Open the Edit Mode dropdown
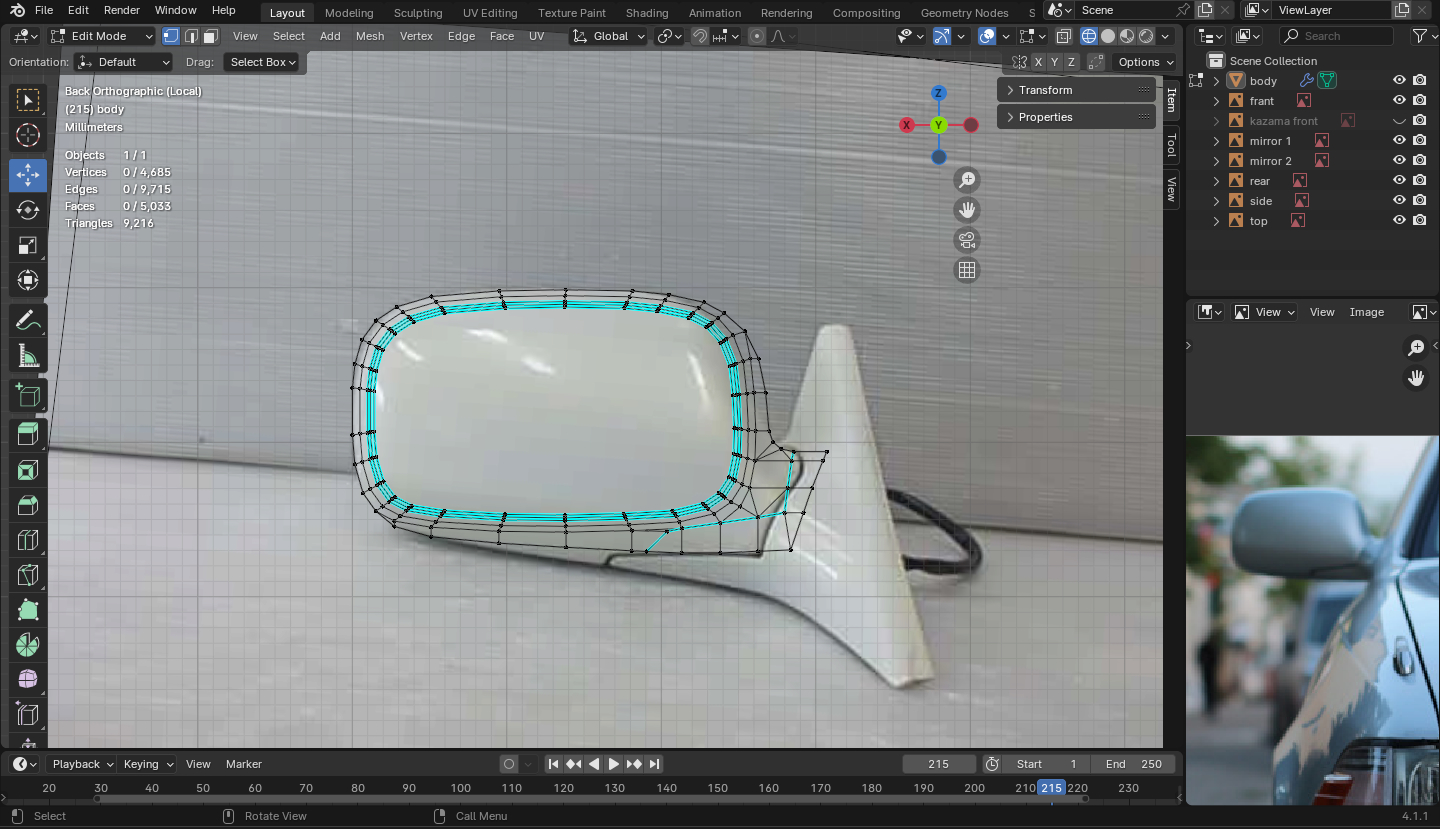 coord(102,36)
